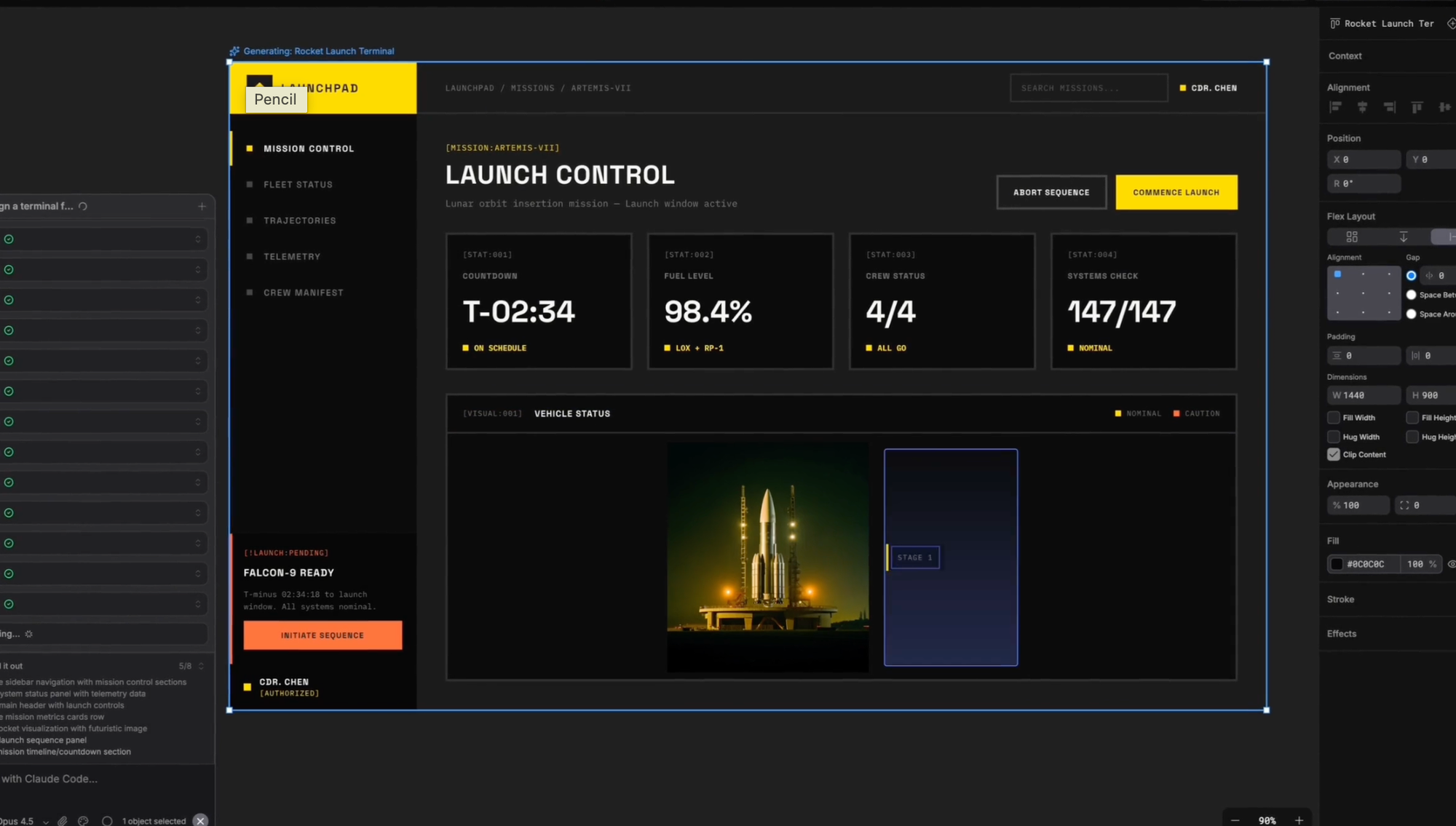The image size is (1456, 826).
Task: Expand the 5/8 task list chevron
Action: (201, 666)
